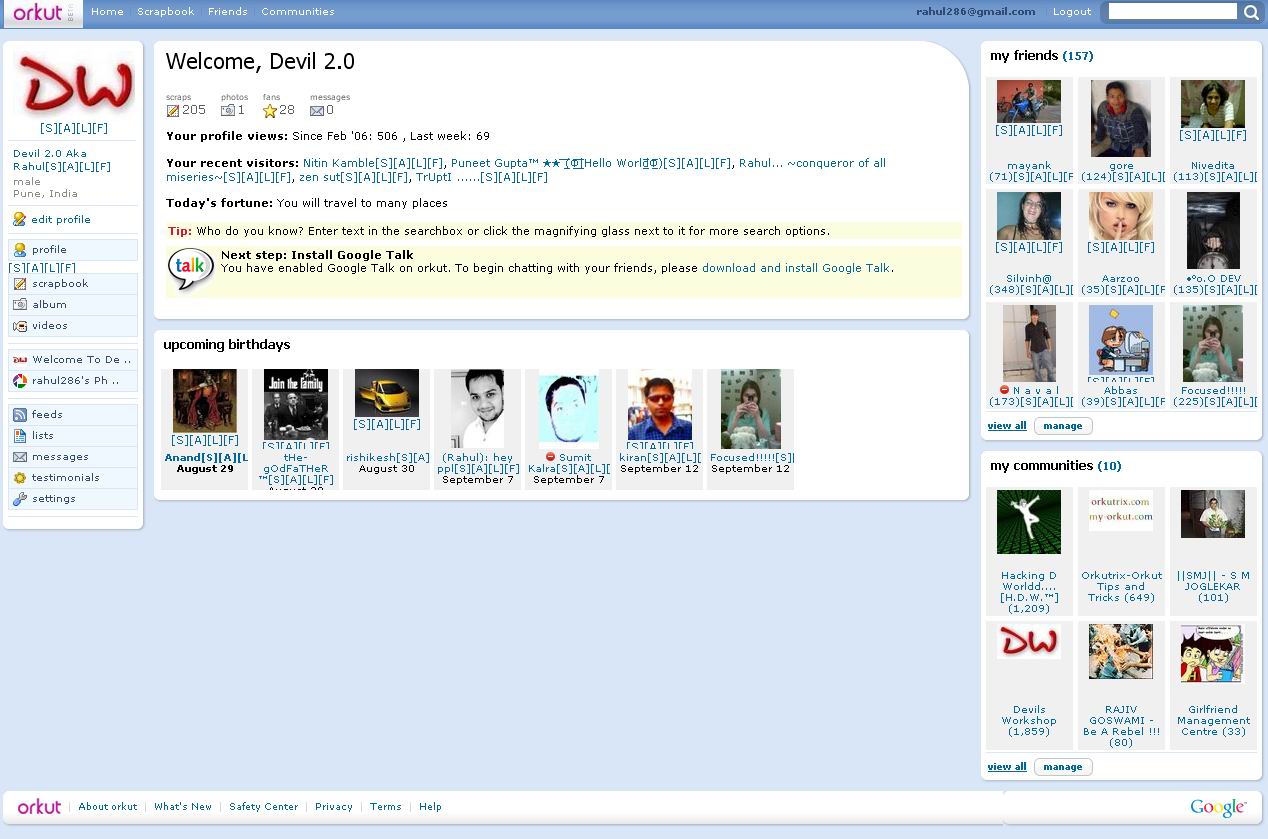Click the Picasa icon beside rahul286's Ph..
Screen dimensions: 1268x839
[20, 381]
